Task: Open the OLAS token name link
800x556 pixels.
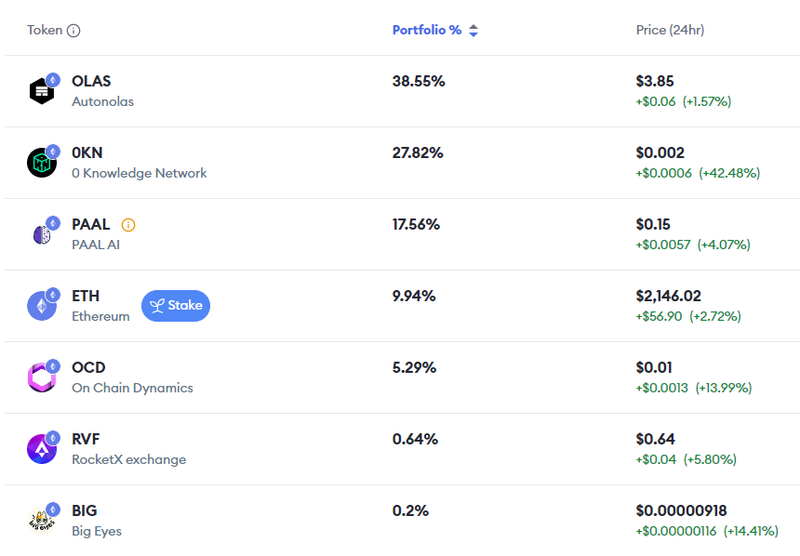Action: pyautogui.click(x=91, y=81)
